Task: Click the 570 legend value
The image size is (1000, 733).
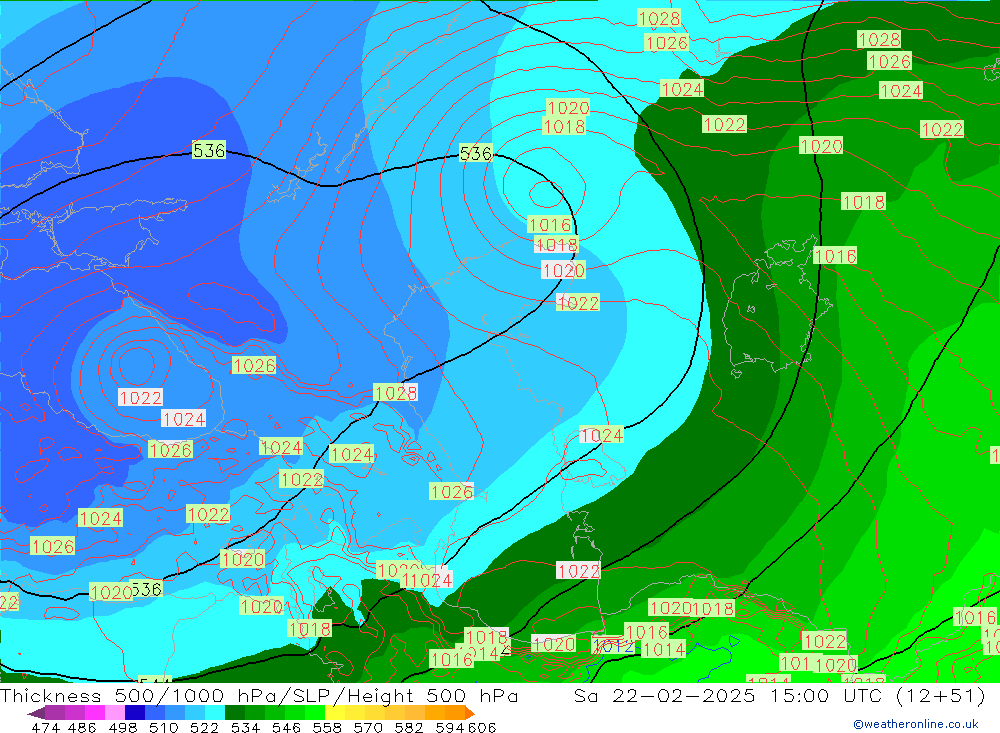Action: point(368,727)
